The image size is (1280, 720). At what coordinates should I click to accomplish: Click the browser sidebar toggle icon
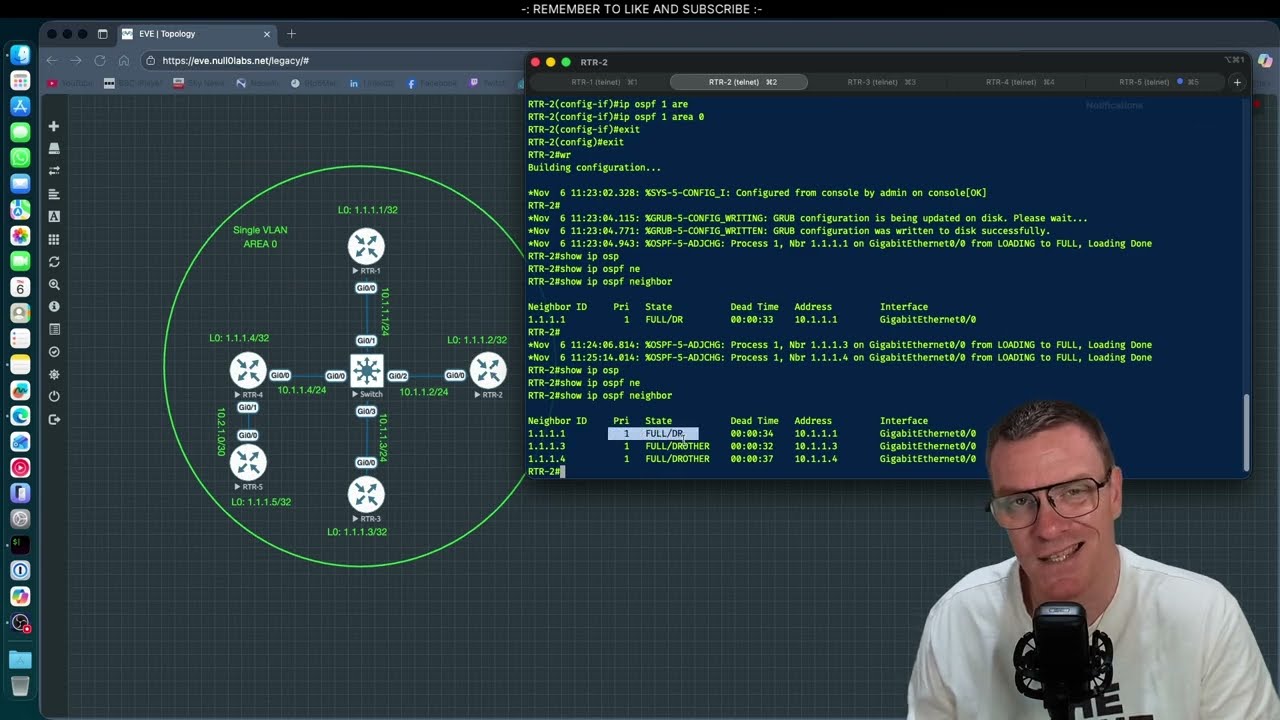pos(102,34)
